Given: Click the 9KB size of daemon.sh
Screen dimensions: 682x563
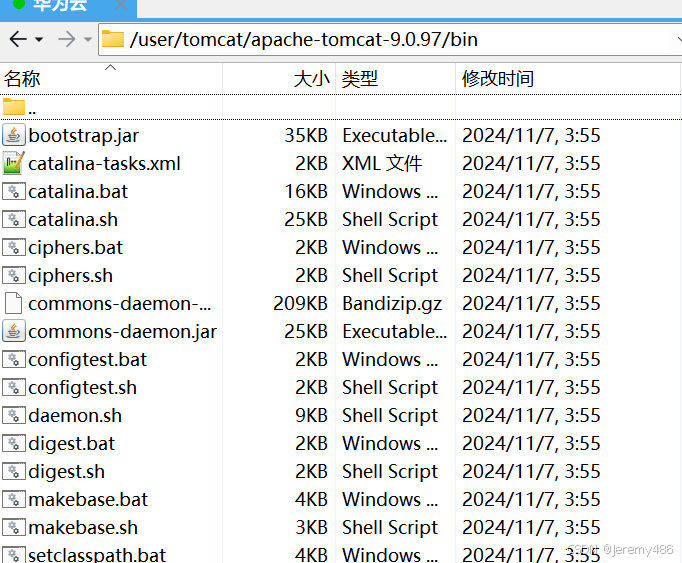Looking at the screenshot, I should tap(311, 416).
